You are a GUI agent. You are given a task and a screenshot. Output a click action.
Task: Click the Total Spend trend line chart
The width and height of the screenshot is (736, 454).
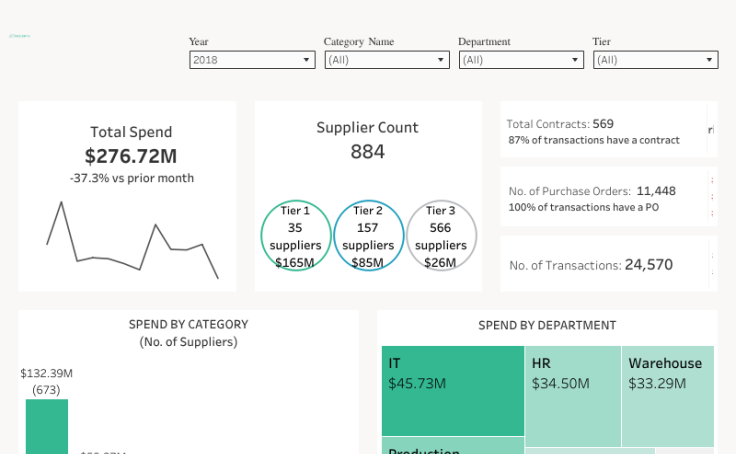click(131, 240)
